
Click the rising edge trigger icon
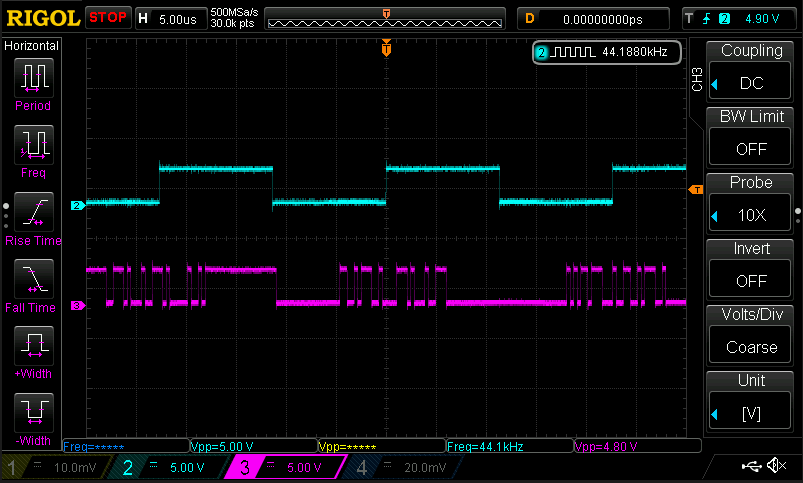point(706,19)
